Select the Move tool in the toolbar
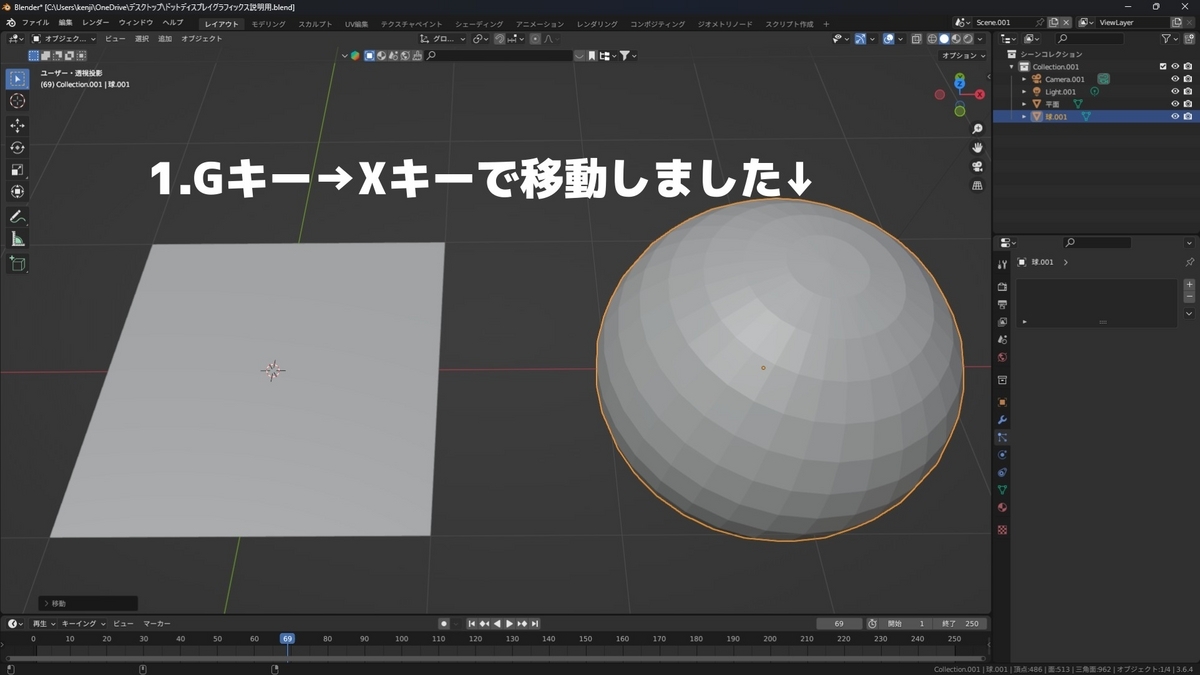Screen dimensions: 1200x675 [x=16, y=126]
